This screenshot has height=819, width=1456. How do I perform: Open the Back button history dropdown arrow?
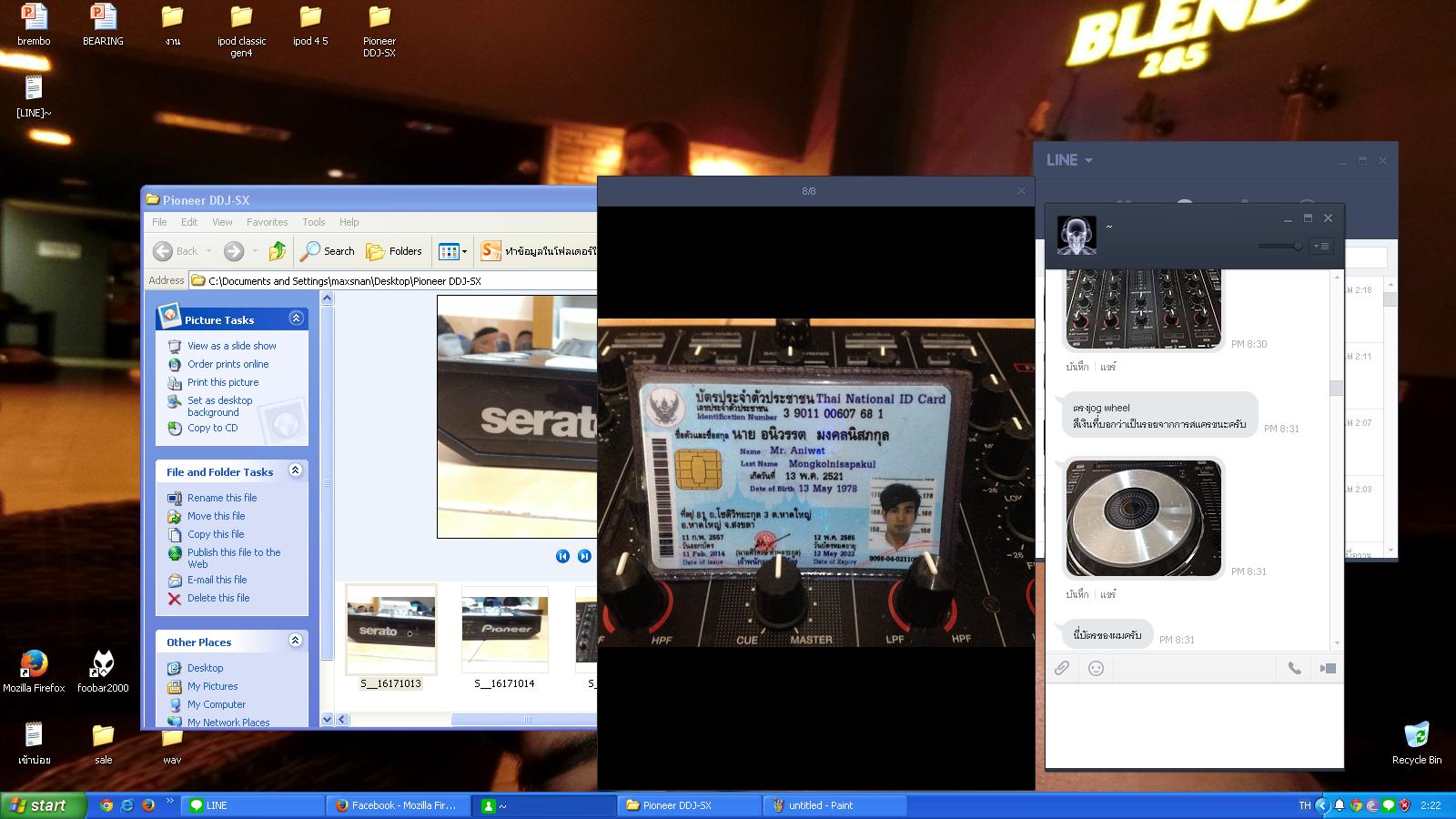coord(208,251)
